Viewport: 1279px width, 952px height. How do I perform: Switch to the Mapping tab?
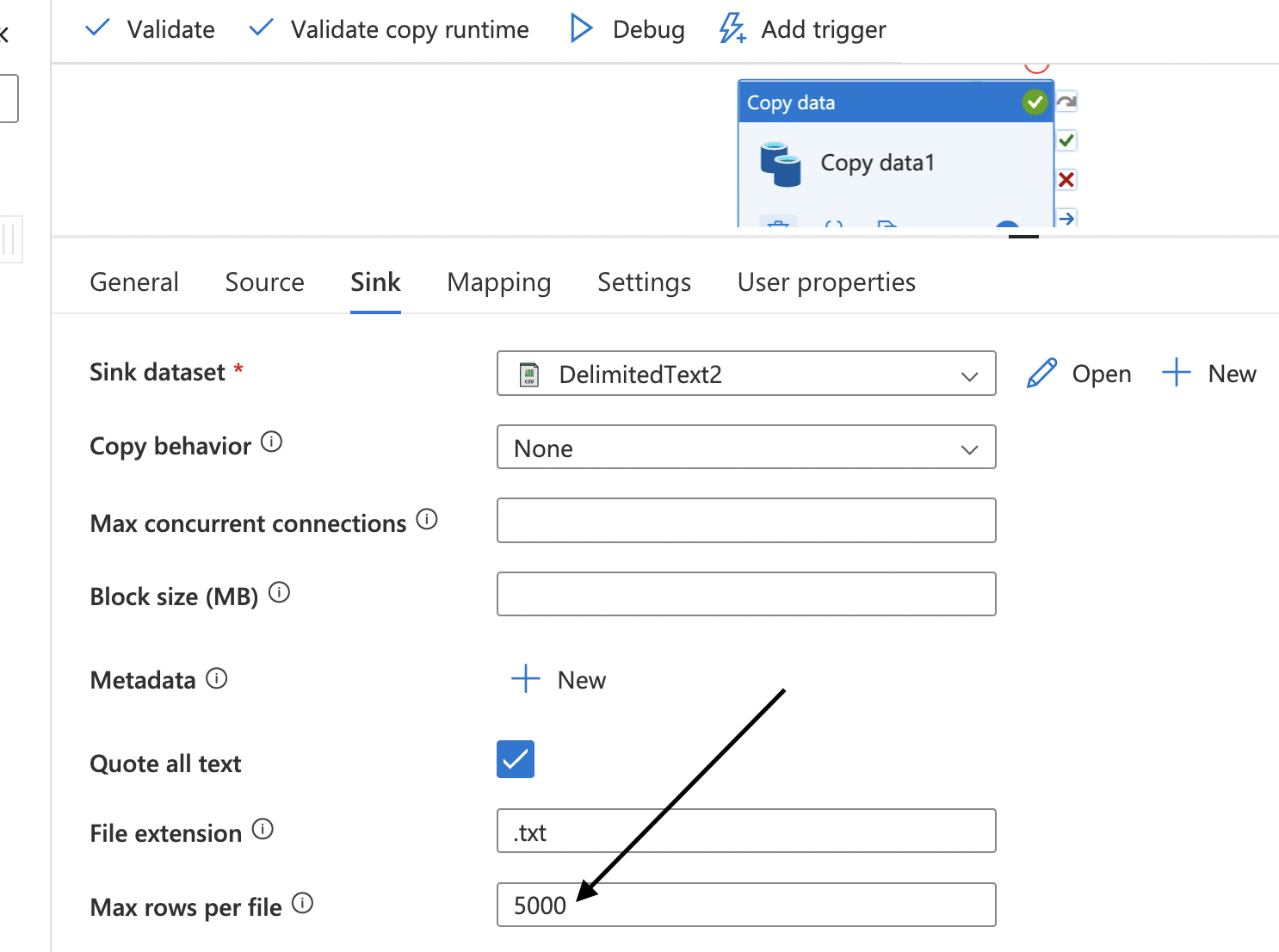[x=498, y=281]
